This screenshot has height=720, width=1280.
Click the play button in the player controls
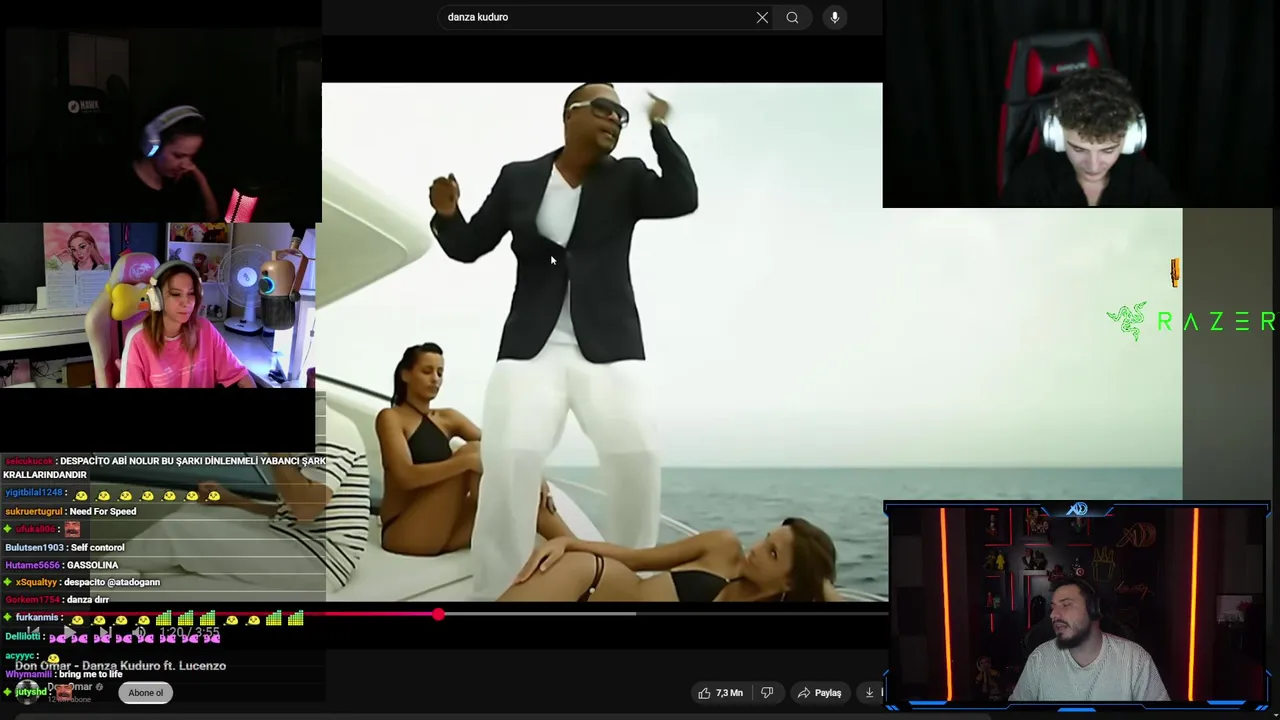pos(68,632)
